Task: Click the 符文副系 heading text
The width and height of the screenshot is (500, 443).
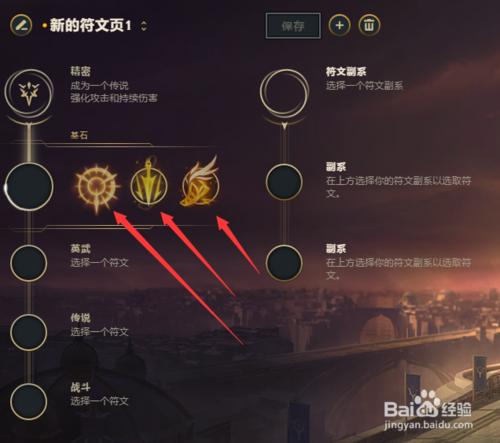Action: [346, 71]
